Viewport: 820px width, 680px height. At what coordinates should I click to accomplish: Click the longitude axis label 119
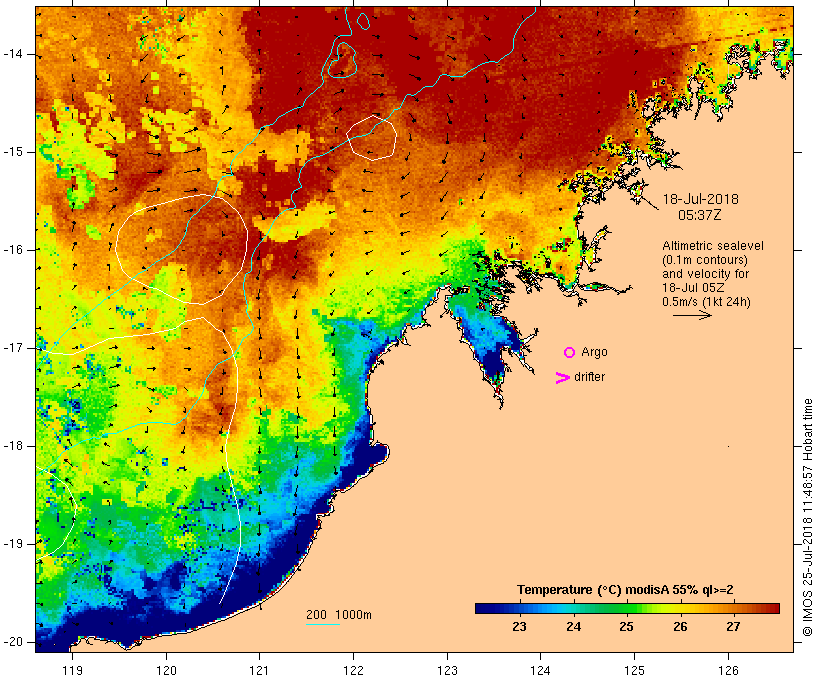coord(72,670)
